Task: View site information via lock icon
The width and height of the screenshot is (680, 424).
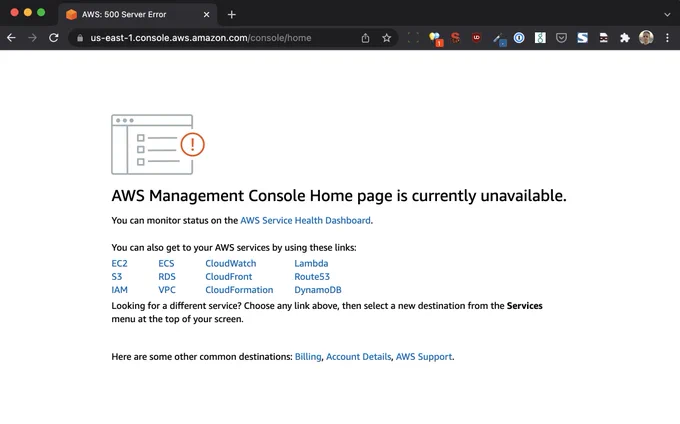Action: (80, 38)
